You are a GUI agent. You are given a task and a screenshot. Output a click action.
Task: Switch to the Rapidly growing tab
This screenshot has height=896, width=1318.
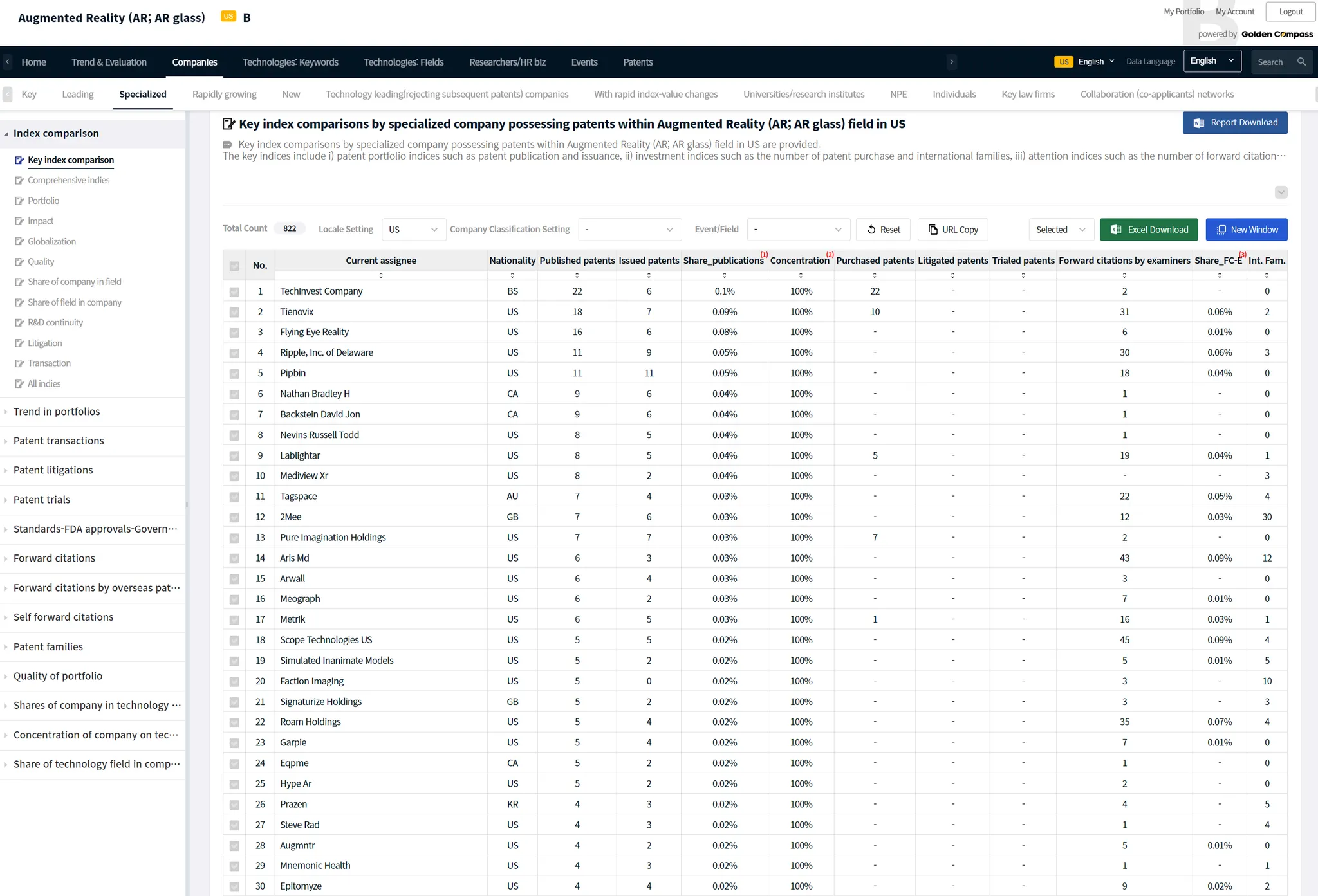[224, 94]
